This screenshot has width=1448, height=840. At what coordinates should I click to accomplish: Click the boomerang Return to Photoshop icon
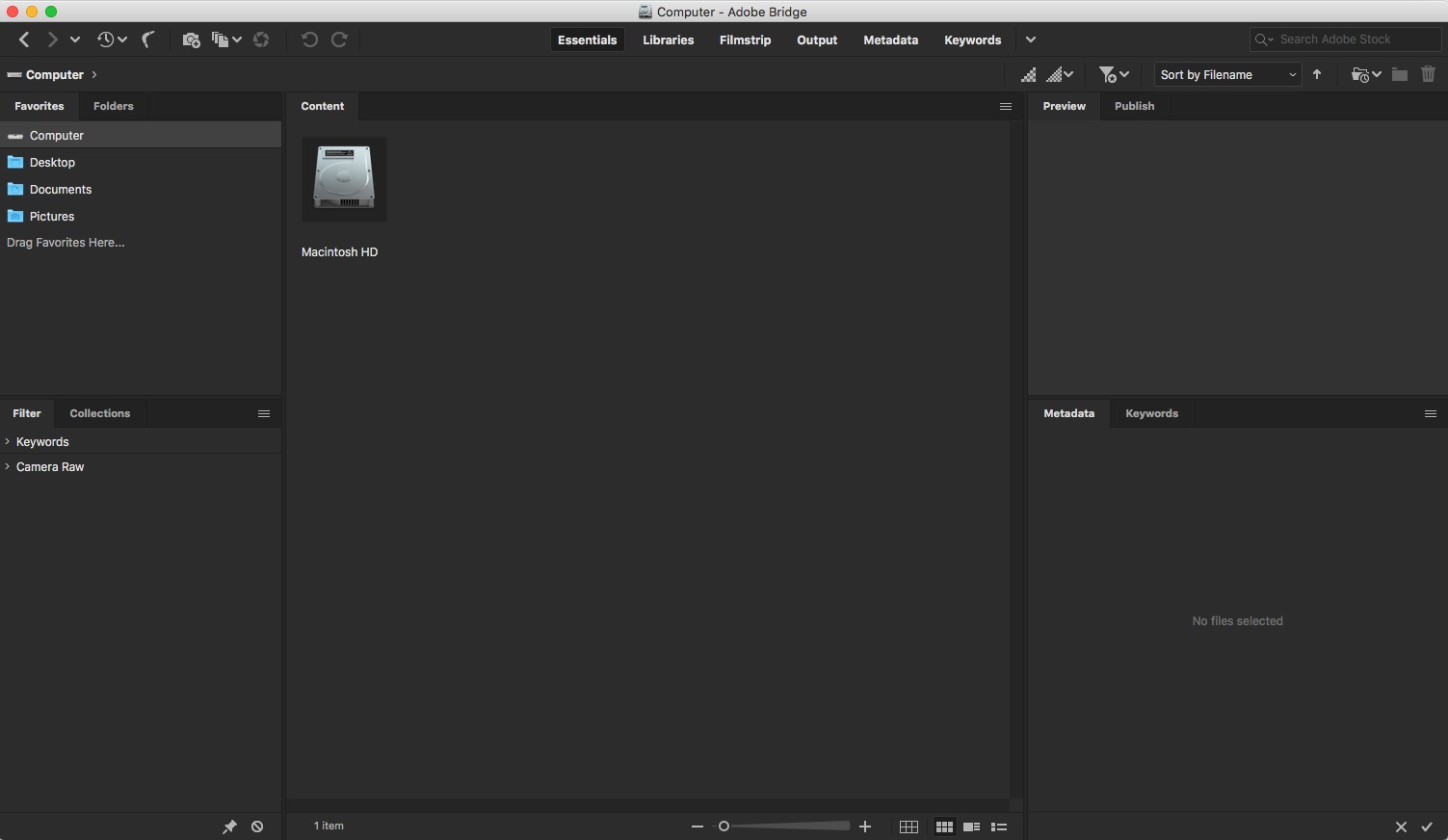coord(148,39)
